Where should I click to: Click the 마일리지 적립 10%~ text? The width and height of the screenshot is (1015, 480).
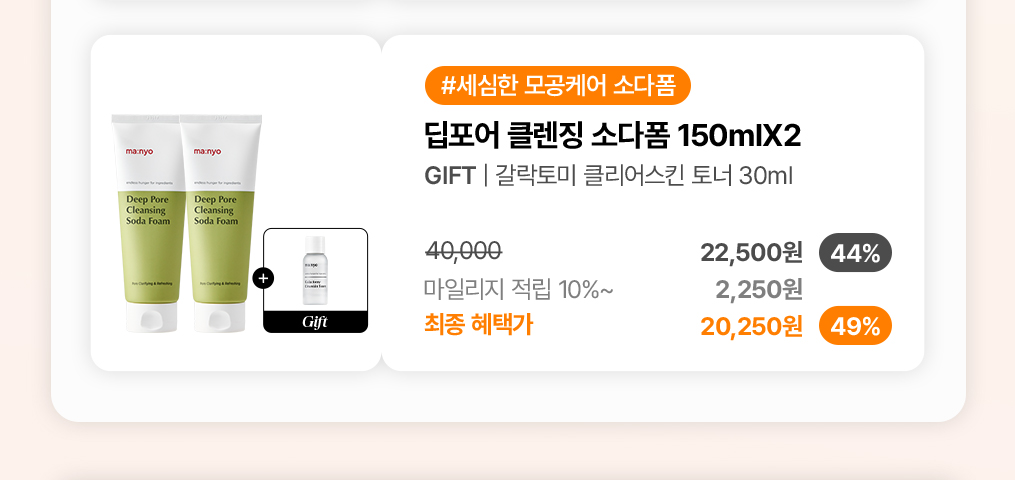(x=518, y=290)
